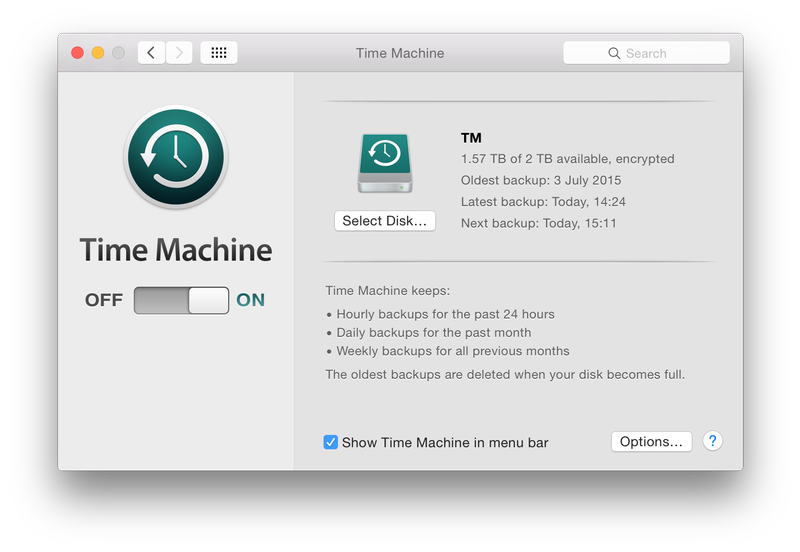
Task: Click the OFF label beside the switch
Action: click(x=104, y=300)
